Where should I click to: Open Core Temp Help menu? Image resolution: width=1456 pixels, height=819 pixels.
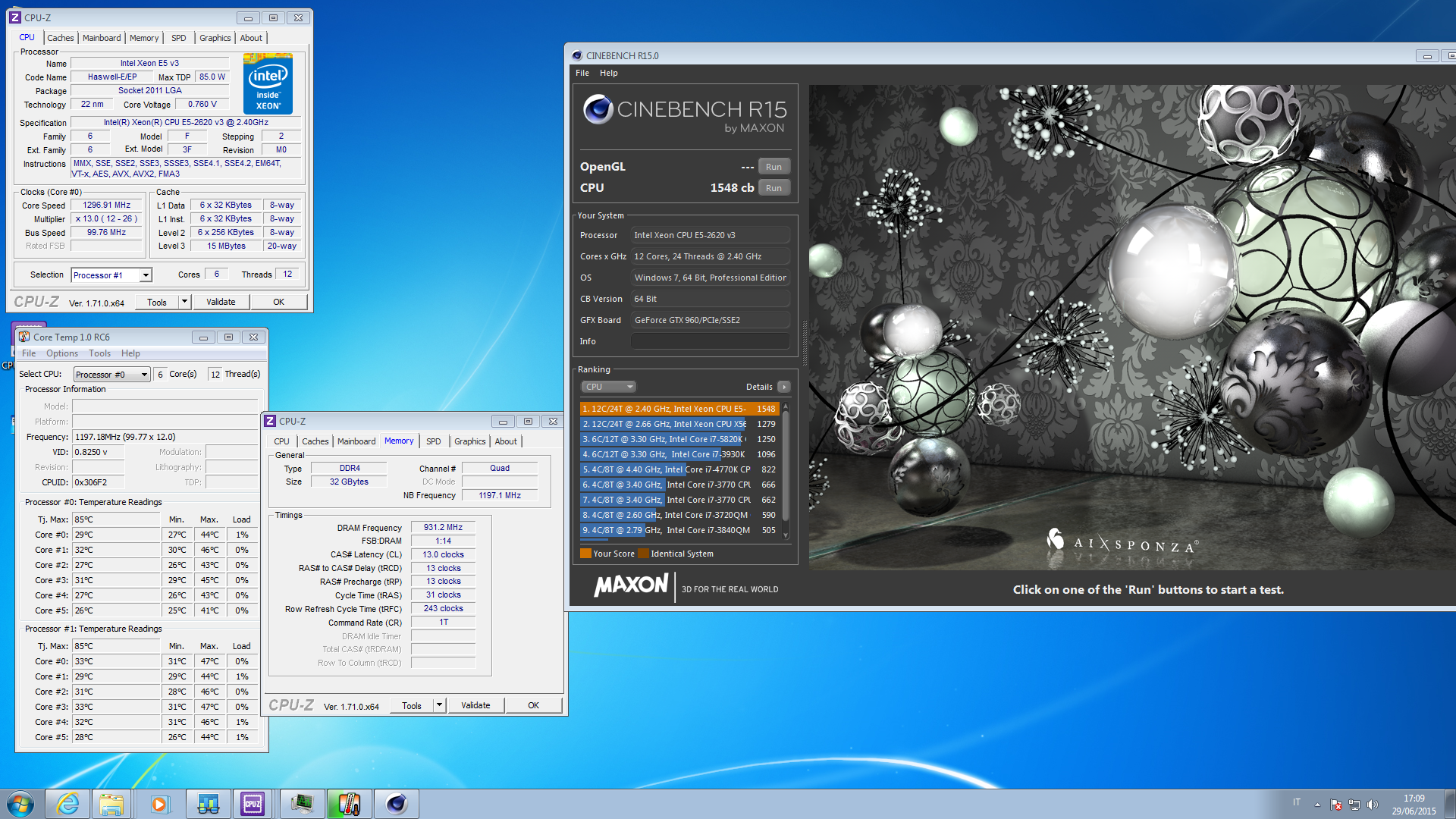pos(130,353)
